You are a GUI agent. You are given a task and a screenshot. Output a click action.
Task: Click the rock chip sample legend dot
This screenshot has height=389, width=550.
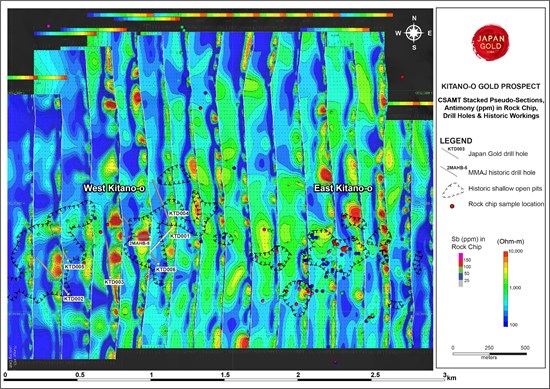click(x=452, y=206)
